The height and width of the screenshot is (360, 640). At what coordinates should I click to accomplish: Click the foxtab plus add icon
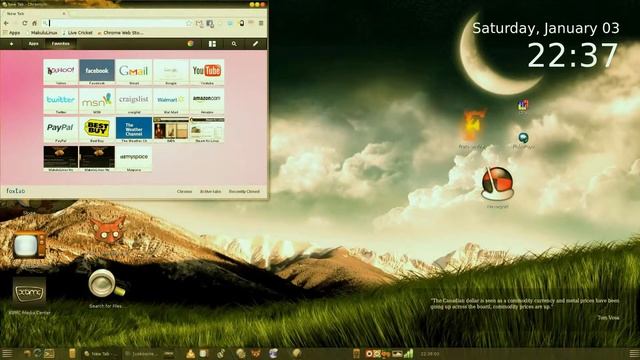11,44
